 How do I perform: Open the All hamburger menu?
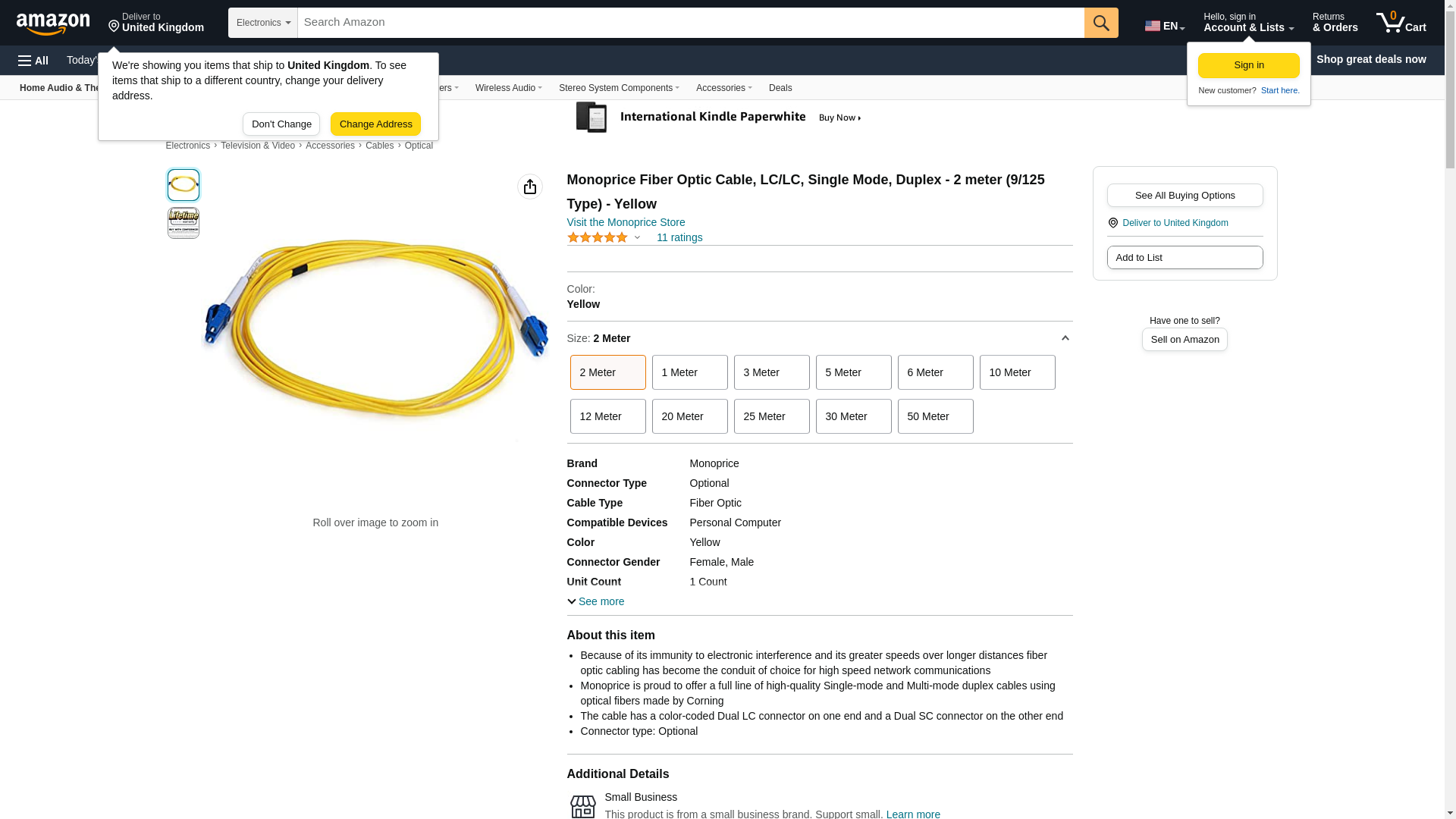tap(33, 60)
